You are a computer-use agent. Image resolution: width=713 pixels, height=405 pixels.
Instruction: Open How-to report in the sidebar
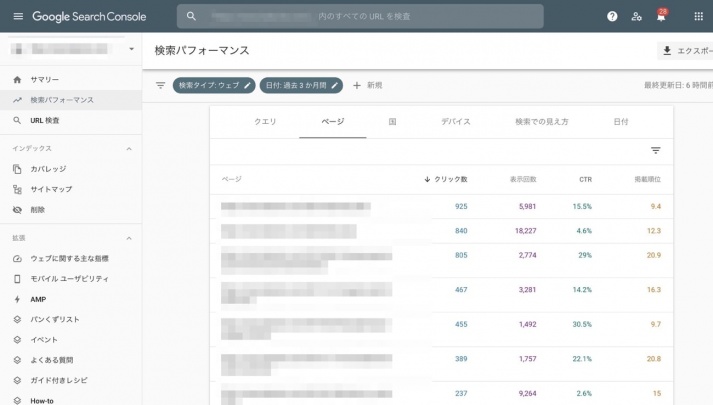point(42,400)
